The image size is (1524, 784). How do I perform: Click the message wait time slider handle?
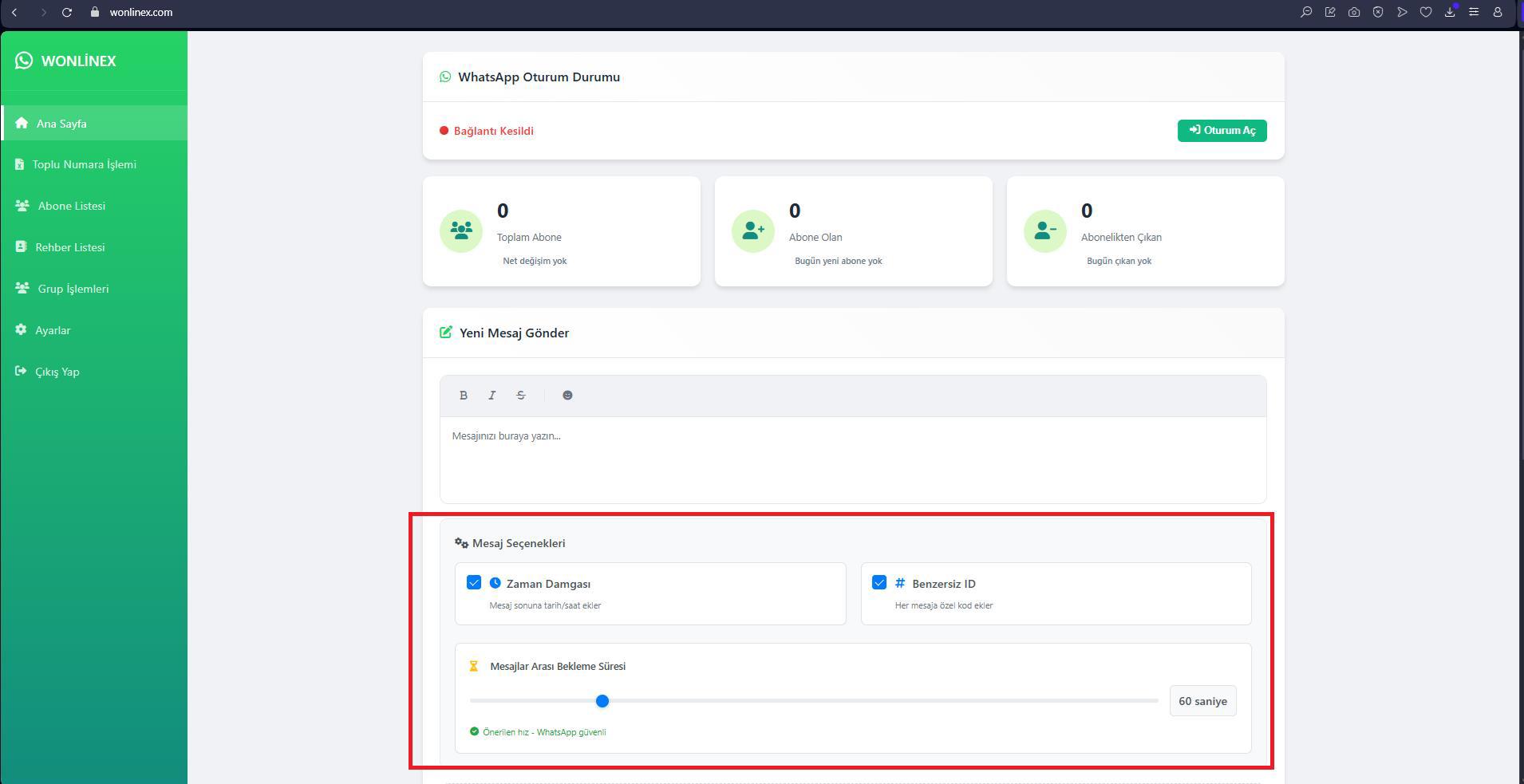pyautogui.click(x=602, y=701)
